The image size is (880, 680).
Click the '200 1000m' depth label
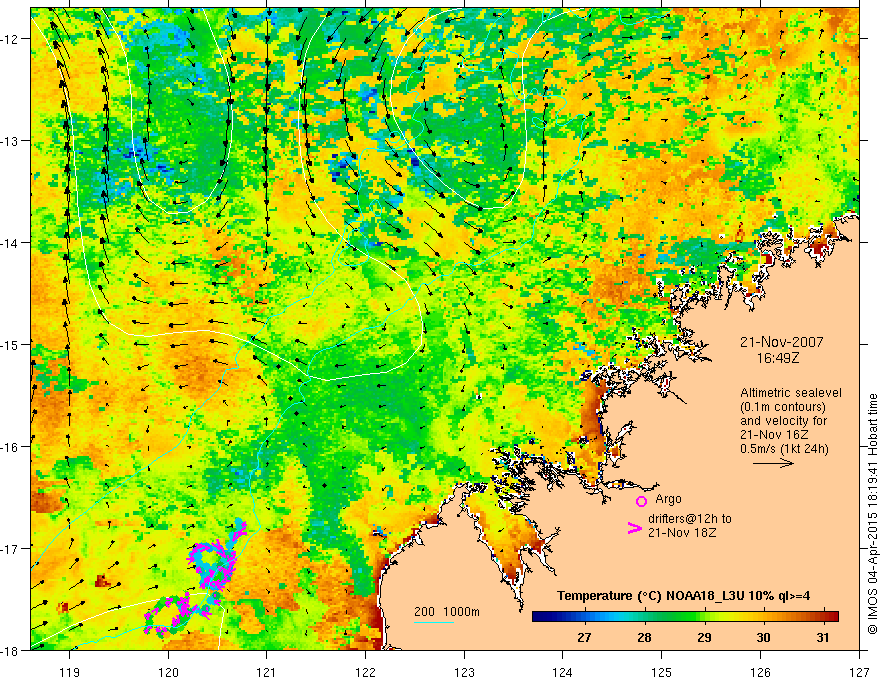(447, 612)
